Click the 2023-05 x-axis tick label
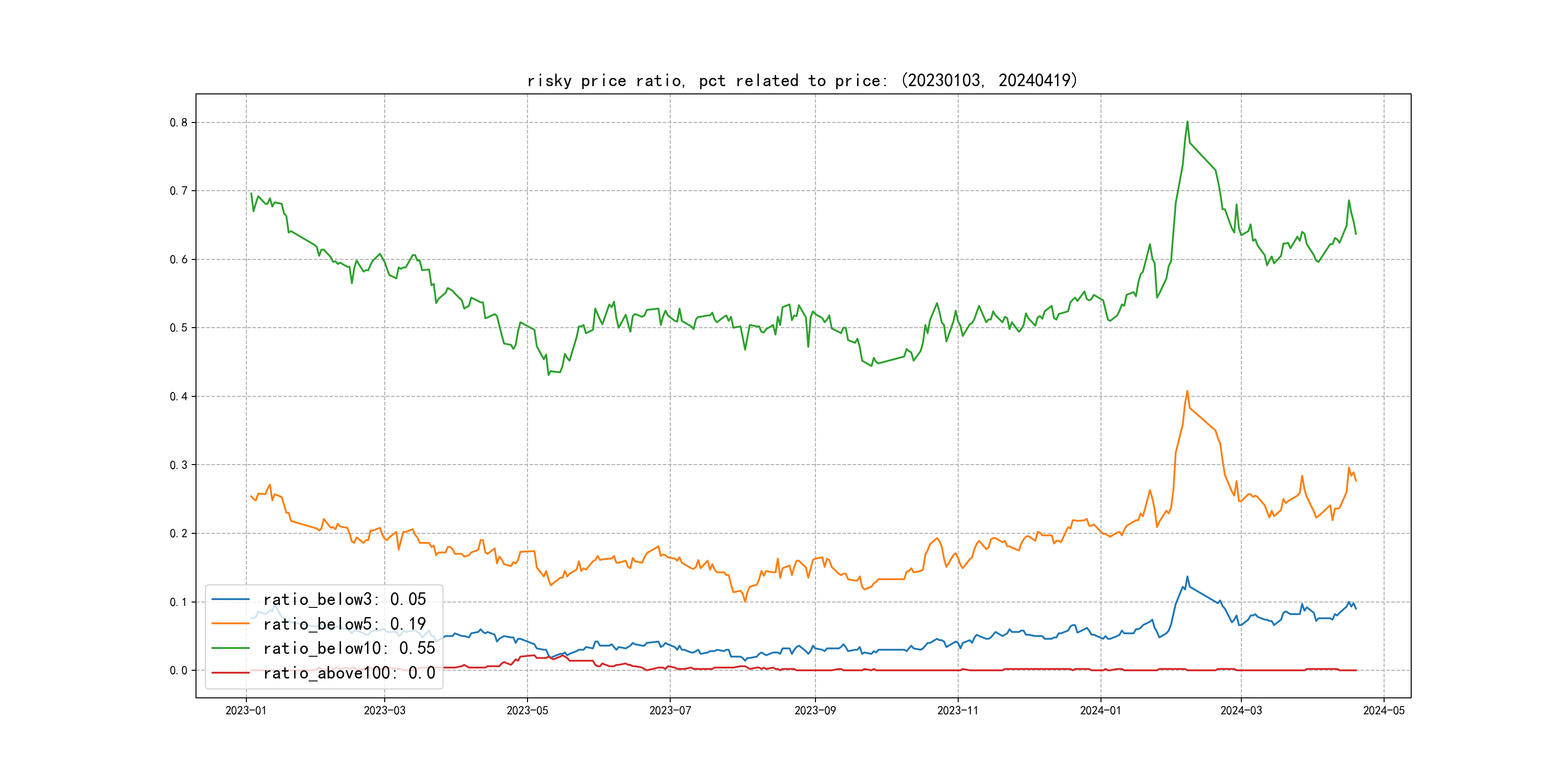 point(527,710)
